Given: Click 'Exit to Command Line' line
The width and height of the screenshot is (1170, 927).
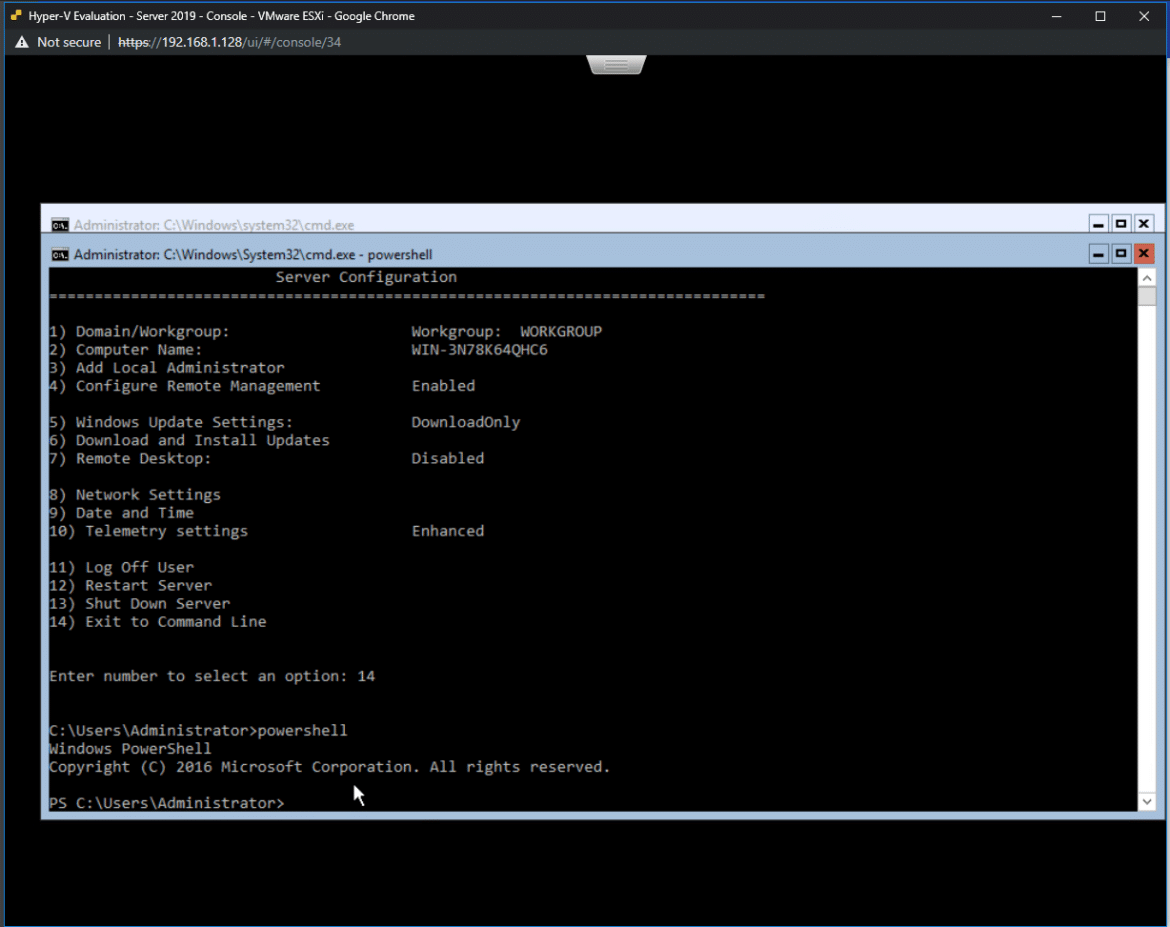Looking at the screenshot, I should coord(158,622).
